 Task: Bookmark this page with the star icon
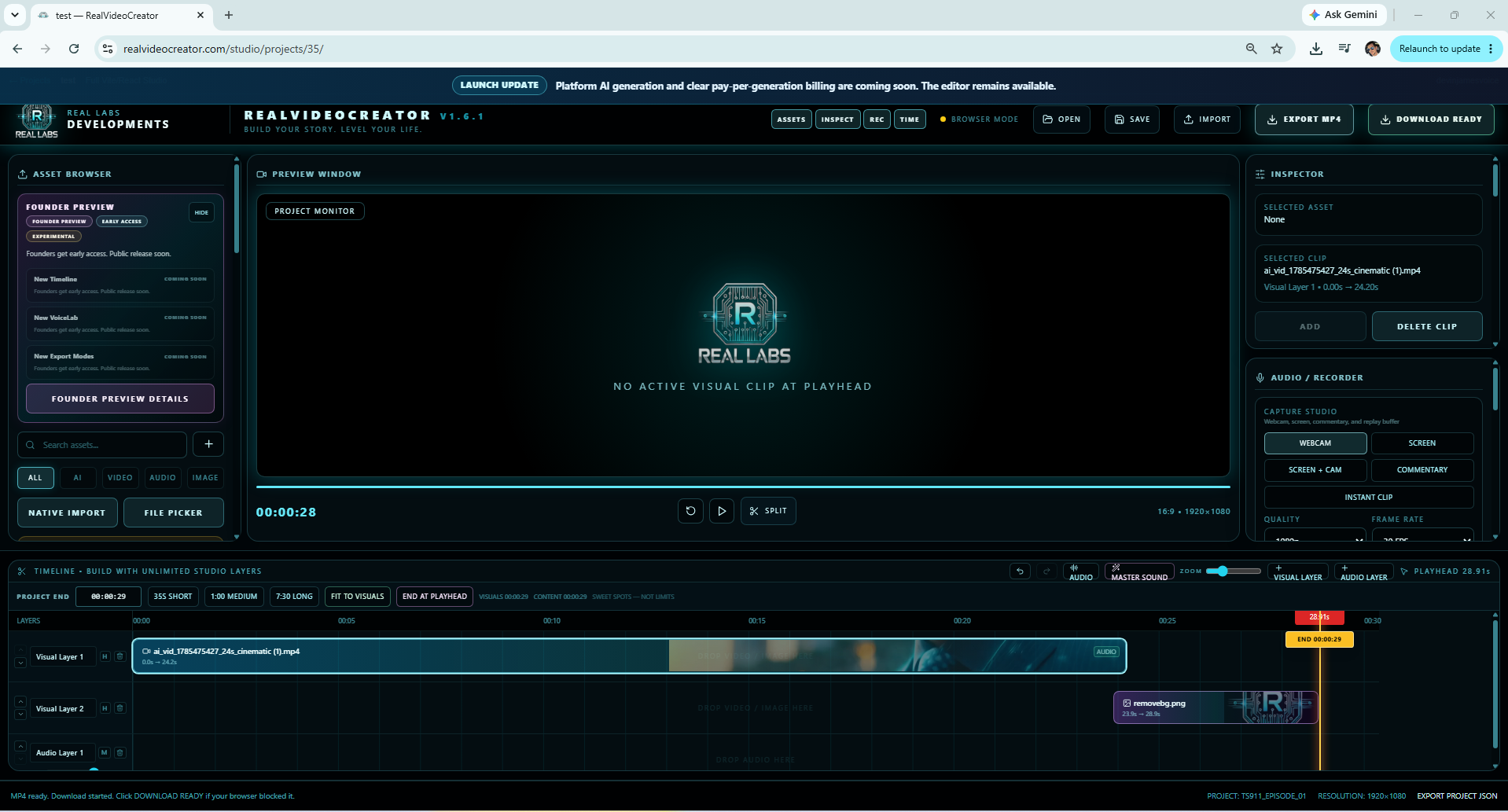pyautogui.click(x=1277, y=49)
